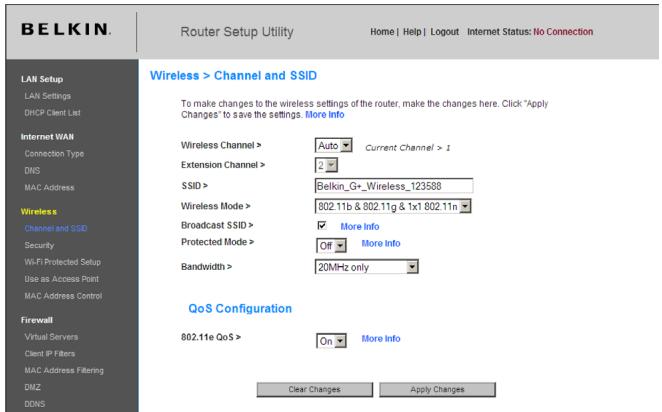
Task: Click the Bandwidth > label
Action: tap(206, 267)
